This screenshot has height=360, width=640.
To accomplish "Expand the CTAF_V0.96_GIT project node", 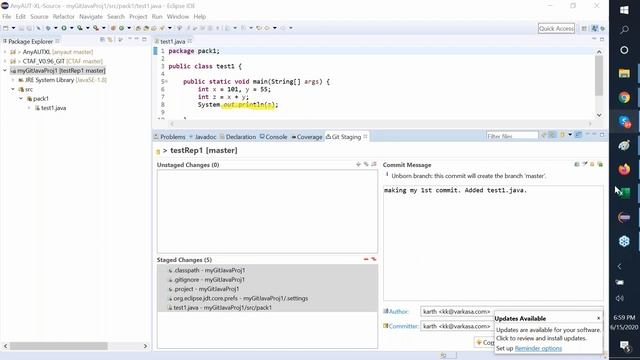I will pos(5,61).
